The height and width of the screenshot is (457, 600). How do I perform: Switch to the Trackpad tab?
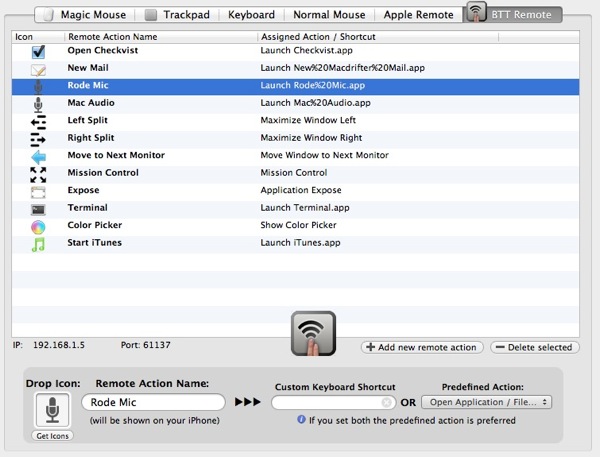click(177, 15)
